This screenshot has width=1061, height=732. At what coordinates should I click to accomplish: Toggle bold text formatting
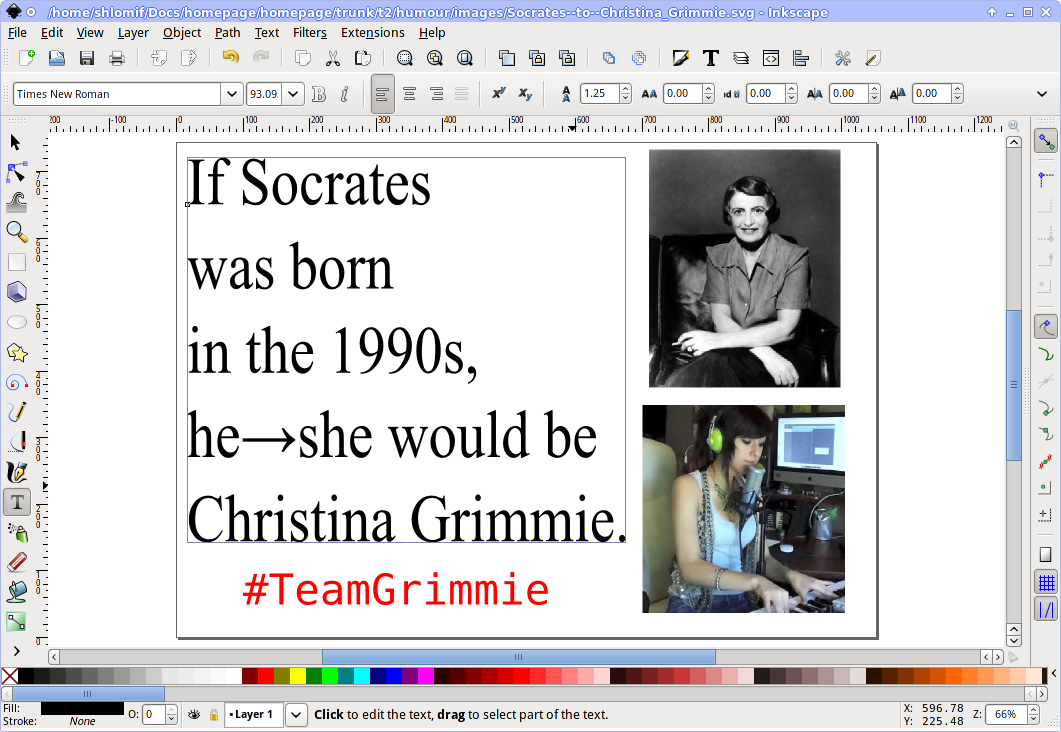tap(319, 94)
